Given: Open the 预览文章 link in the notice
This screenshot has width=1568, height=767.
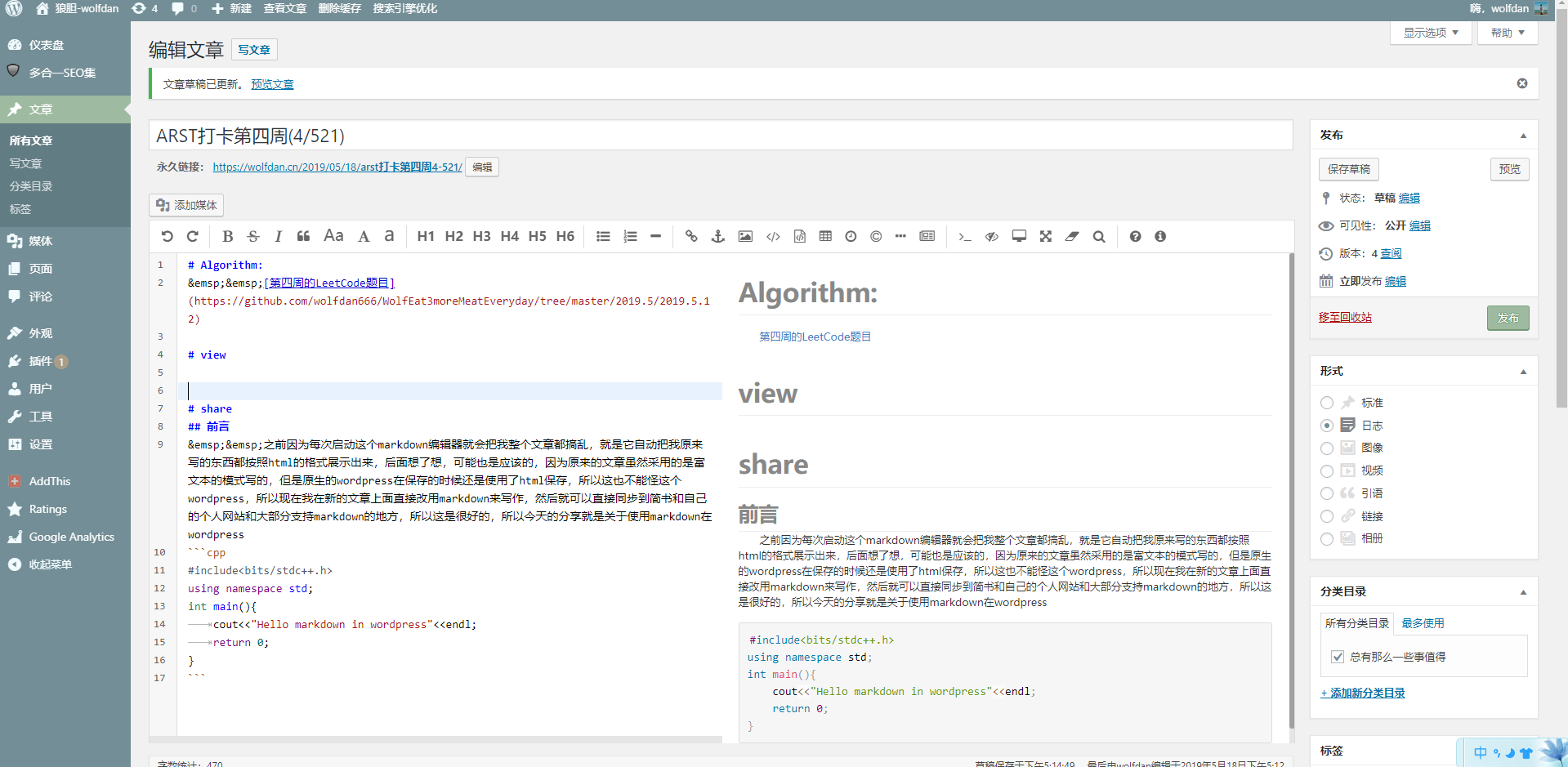Looking at the screenshot, I should coord(272,84).
